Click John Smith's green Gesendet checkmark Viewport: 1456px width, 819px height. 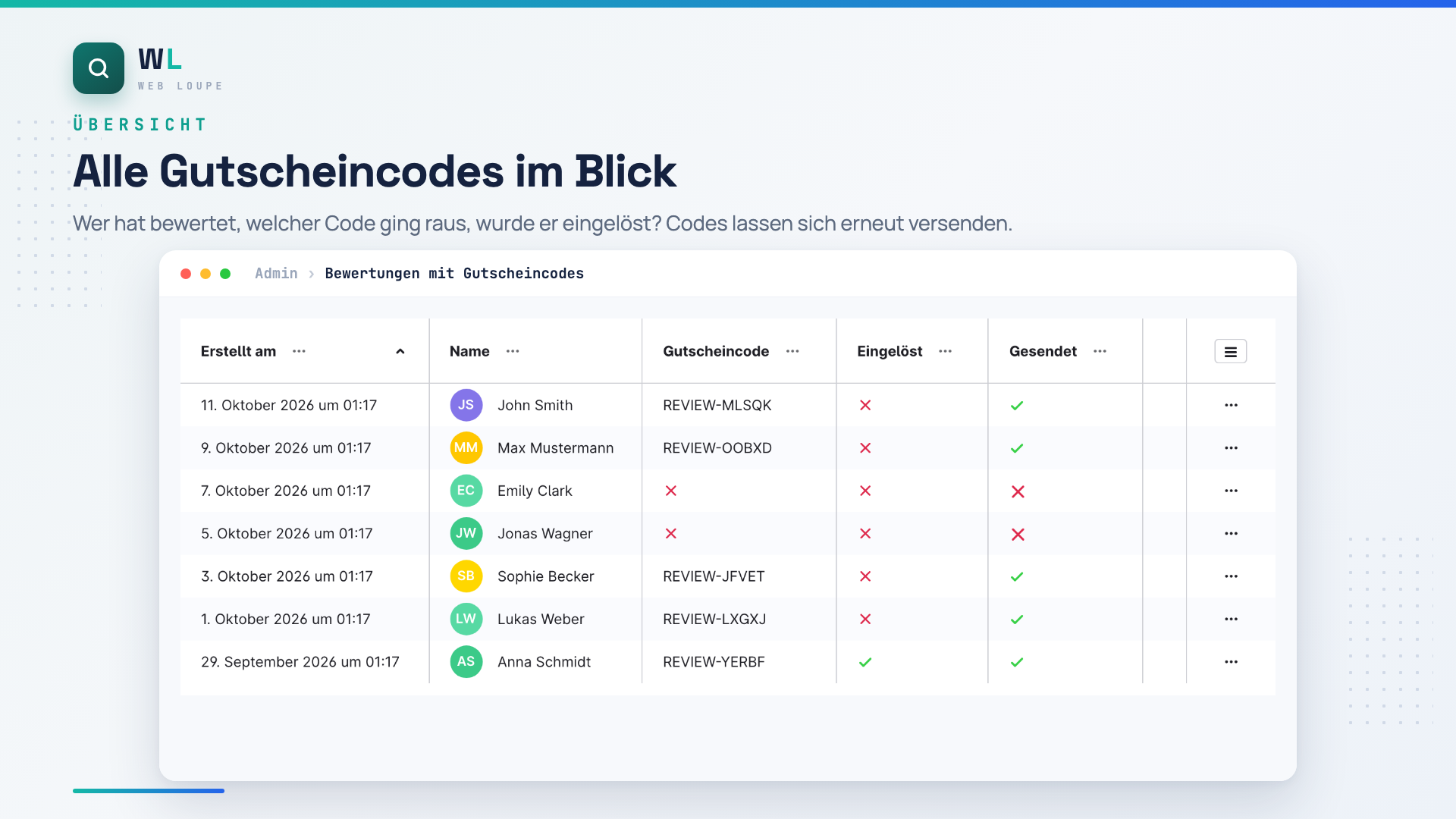coord(1017,406)
